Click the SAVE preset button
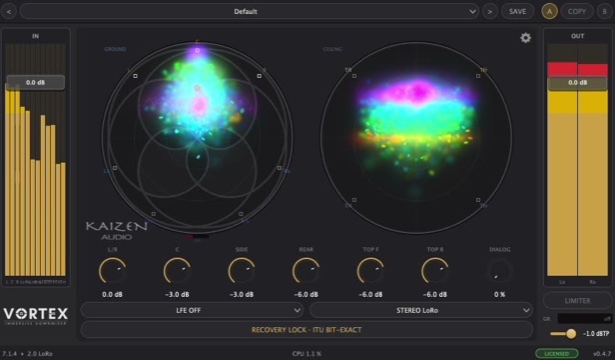This screenshot has height=360, width=615. tap(517, 11)
